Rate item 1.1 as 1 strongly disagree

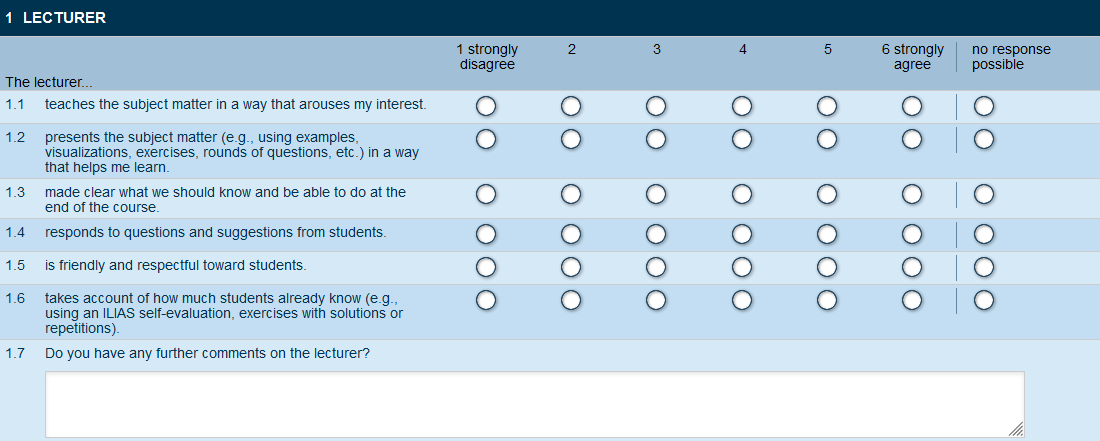(486, 106)
